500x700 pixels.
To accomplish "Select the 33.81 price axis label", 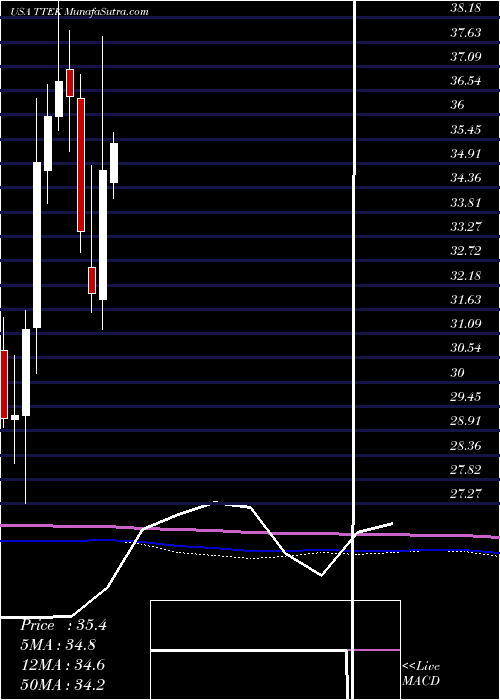I will (466, 203).
